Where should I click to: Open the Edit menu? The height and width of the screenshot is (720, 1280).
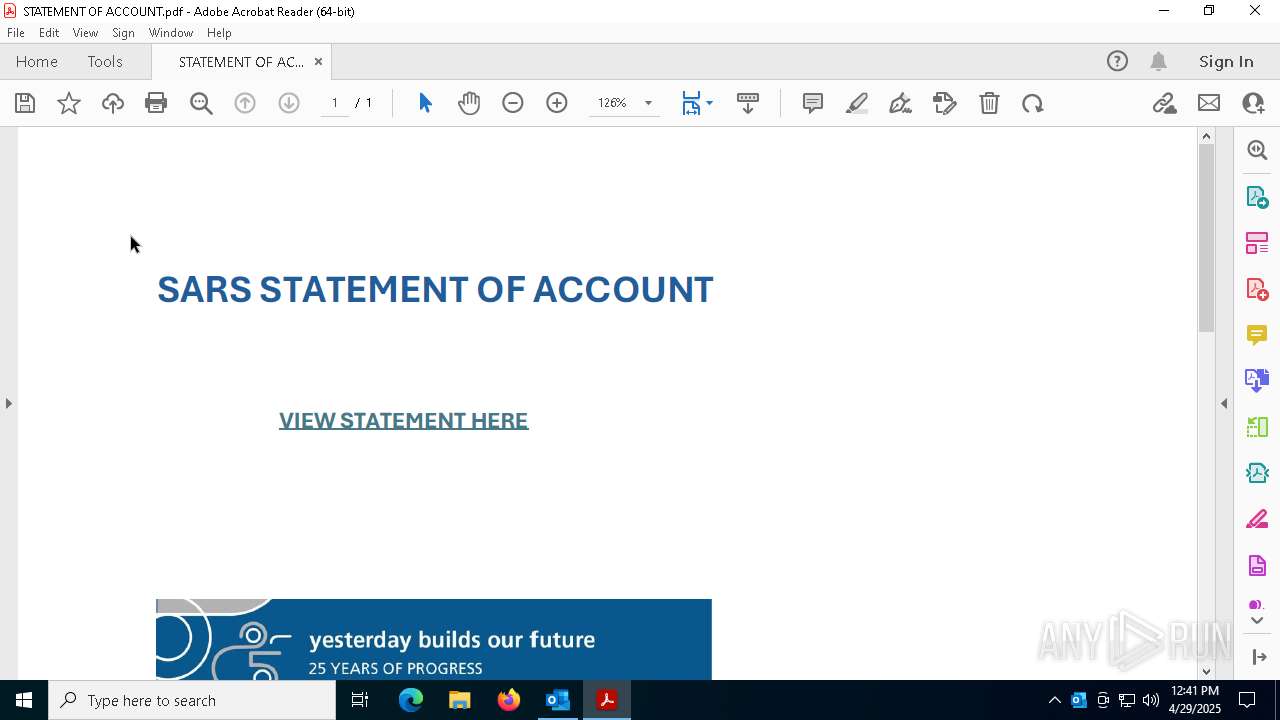(49, 32)
